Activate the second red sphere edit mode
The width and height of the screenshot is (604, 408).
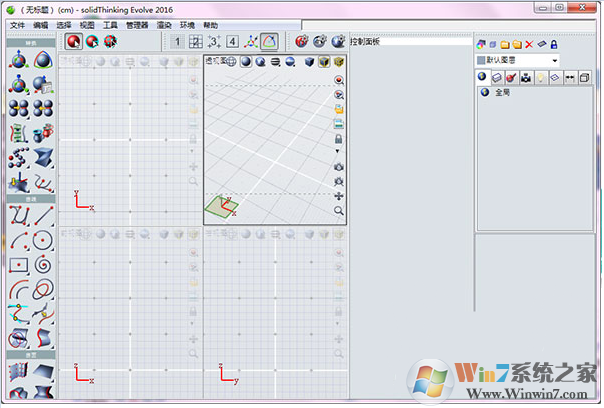[x=92, y=41]
